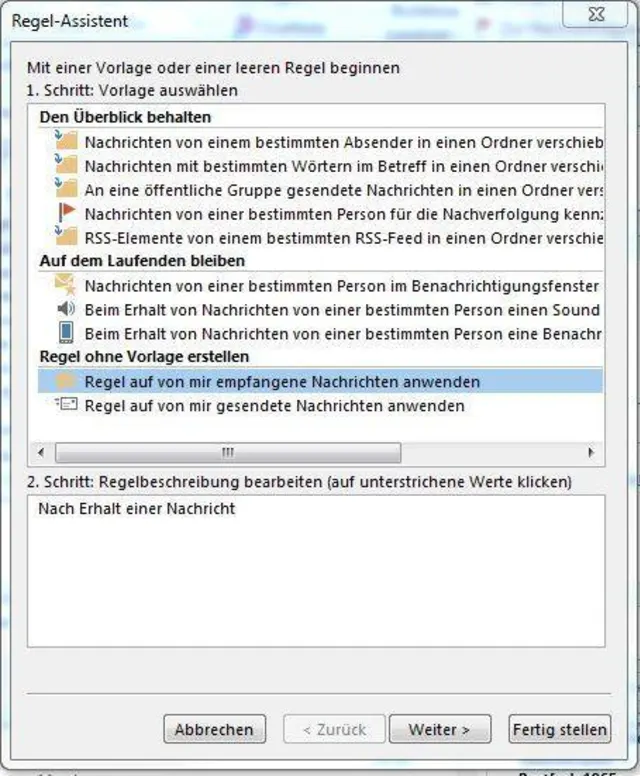Click the mobile phone notification icon
Viewport: 640px width, 776px height.
click(x=66, y=333)
